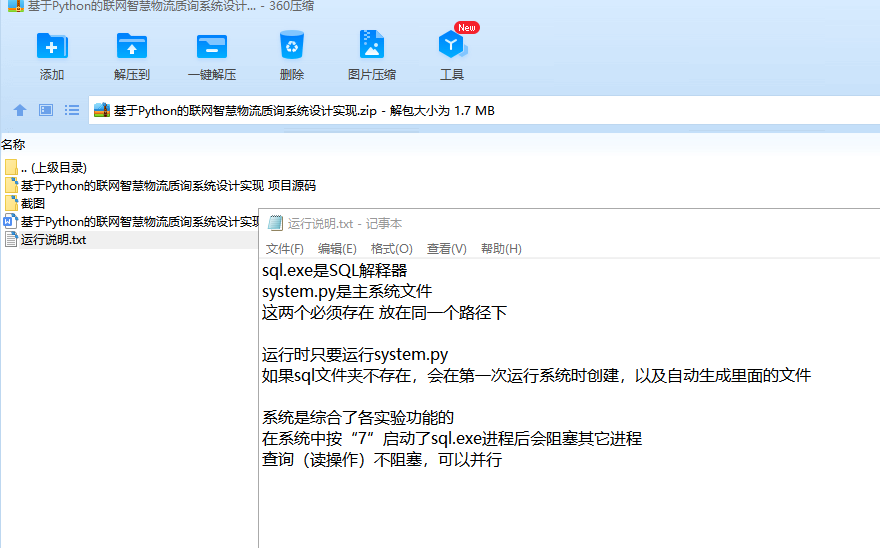Click the line 'sql.exe是SQL解释器'
This screenshot has width=880, height=548.
[x=334, y=271]
